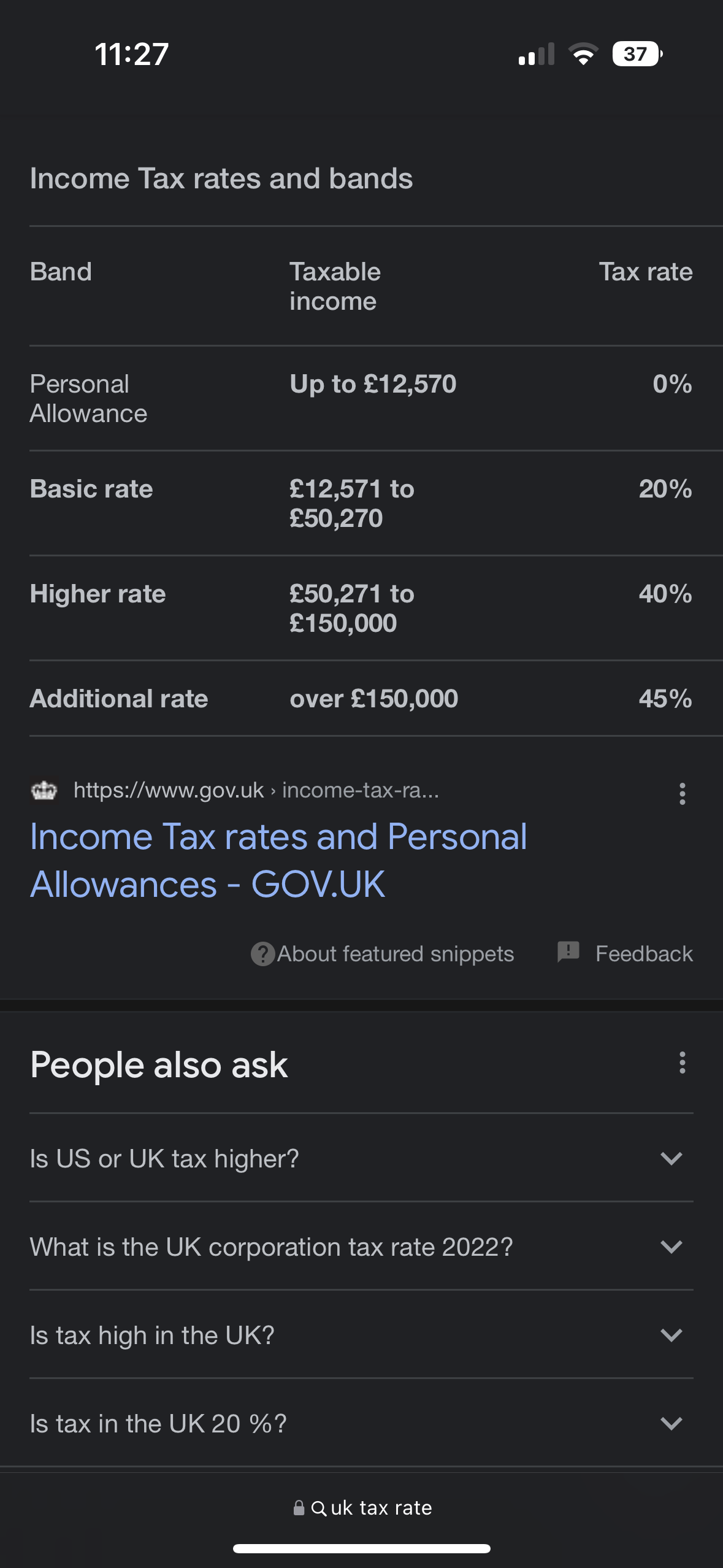Tap the battery indicator in status bar
723x1568 pixels.
[x=637, y=54]
